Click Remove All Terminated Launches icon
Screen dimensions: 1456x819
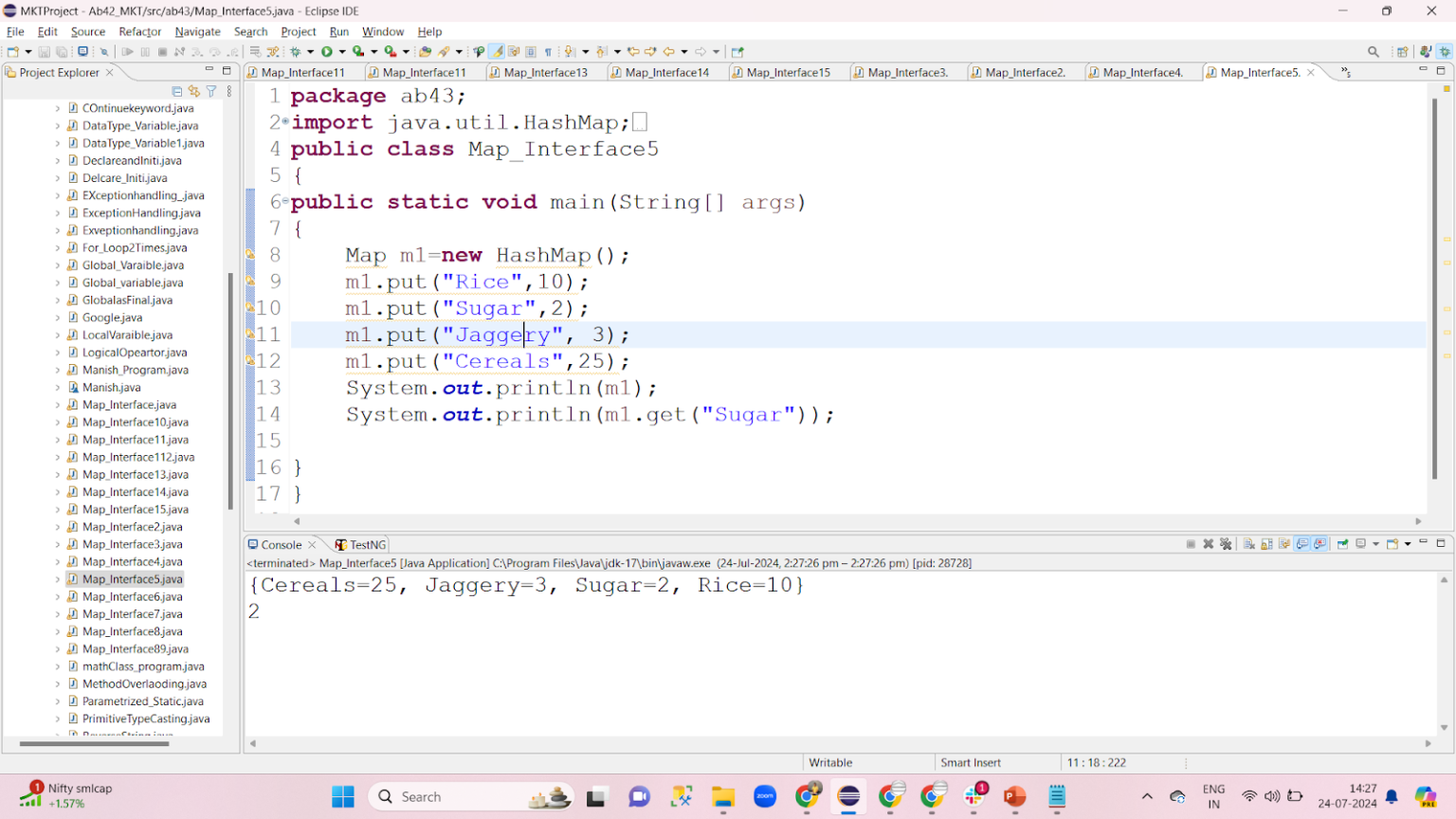click(1226, 544)
